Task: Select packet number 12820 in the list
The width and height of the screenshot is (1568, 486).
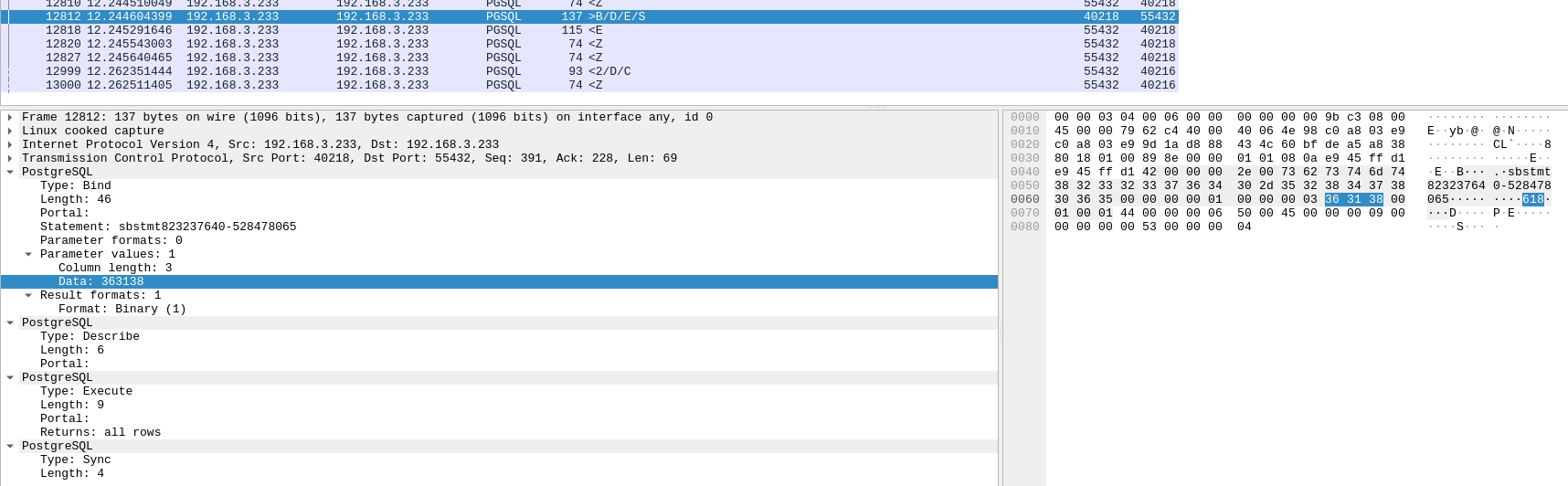Action: (x=589, y=44)
